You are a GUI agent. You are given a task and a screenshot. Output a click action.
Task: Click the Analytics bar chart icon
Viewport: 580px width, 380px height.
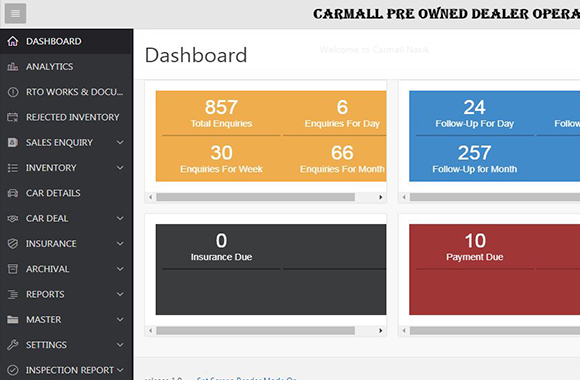[x=13, y=67]
